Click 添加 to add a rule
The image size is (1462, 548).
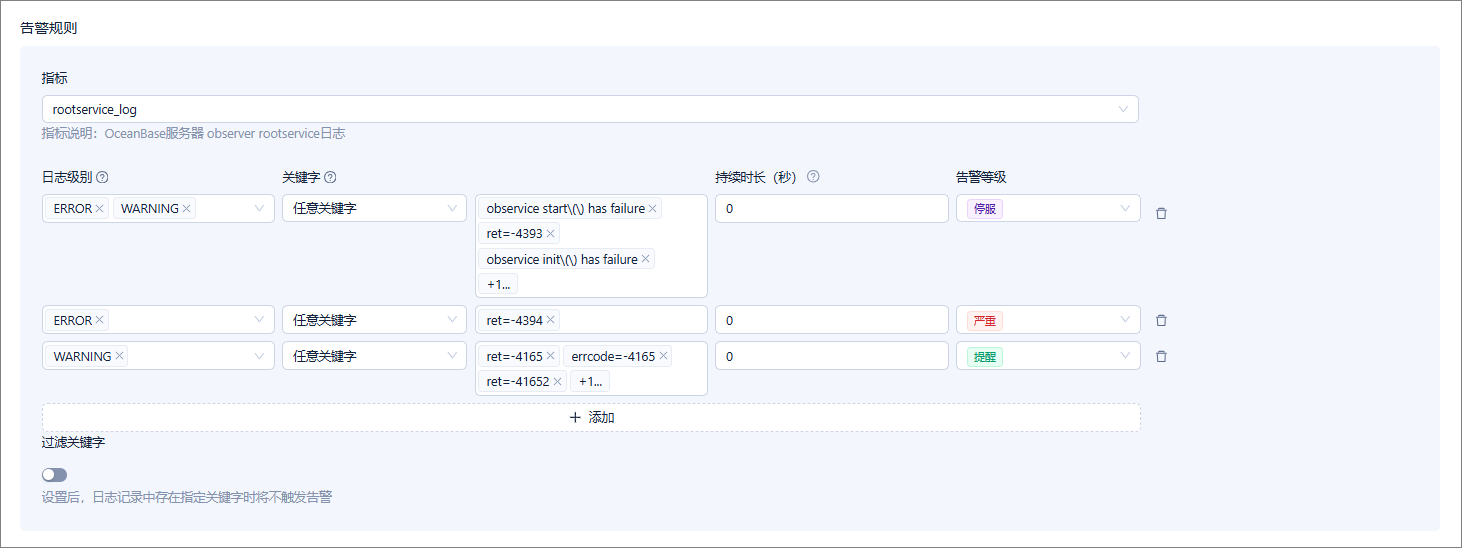(x=591, y=417)
